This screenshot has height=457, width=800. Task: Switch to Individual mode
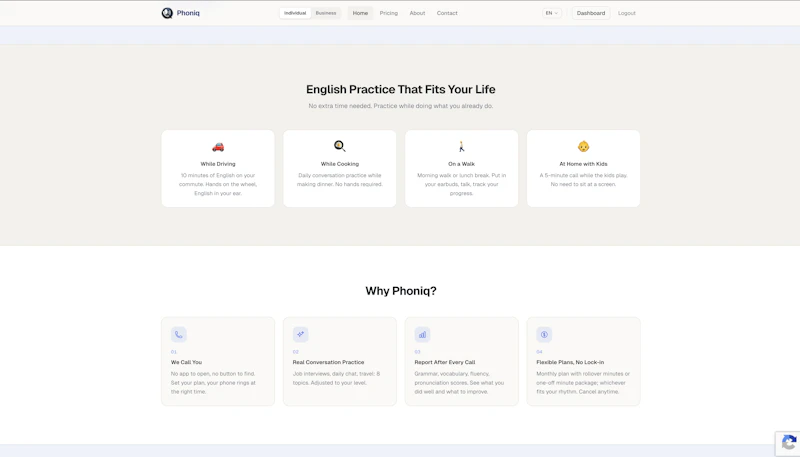tap(295, 13)
